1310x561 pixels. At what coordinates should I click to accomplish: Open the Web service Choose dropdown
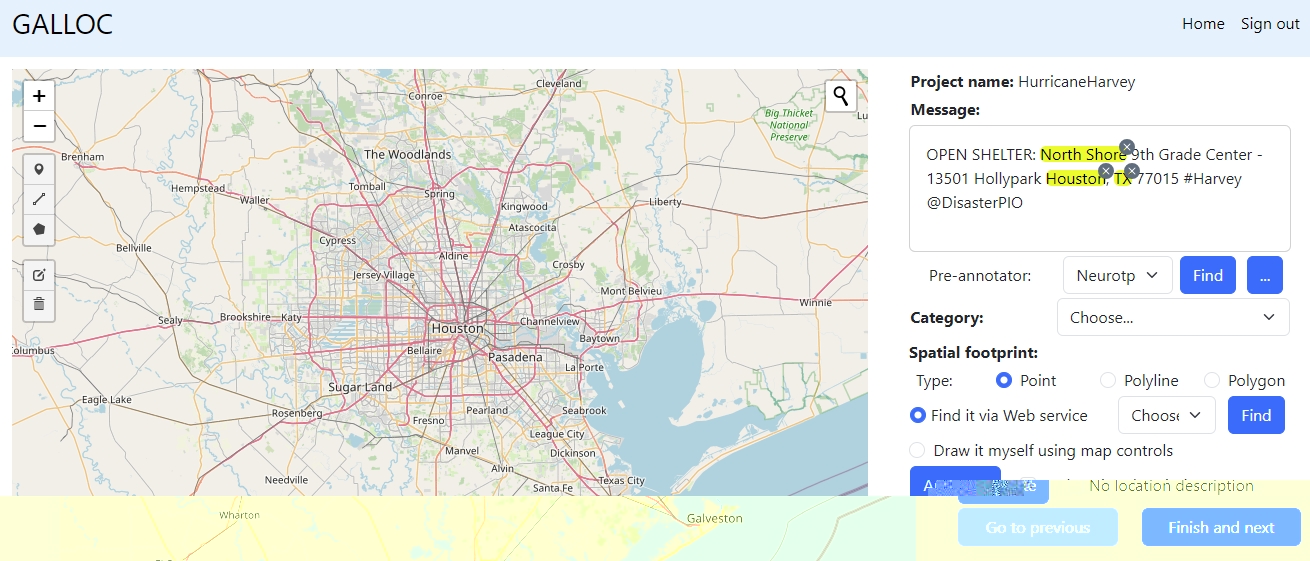[1166, 415]
